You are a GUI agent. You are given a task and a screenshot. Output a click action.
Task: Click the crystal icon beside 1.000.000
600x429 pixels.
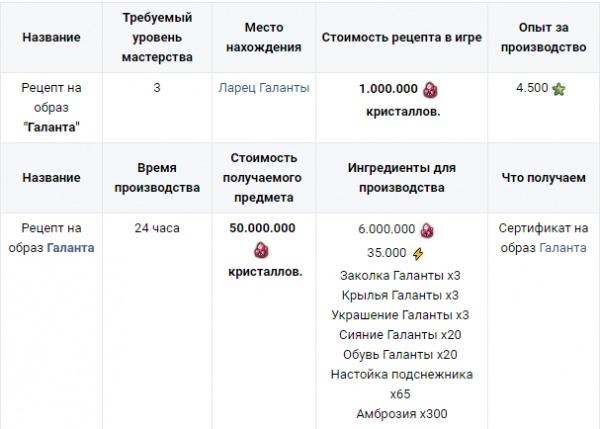[x=431, y=88]
